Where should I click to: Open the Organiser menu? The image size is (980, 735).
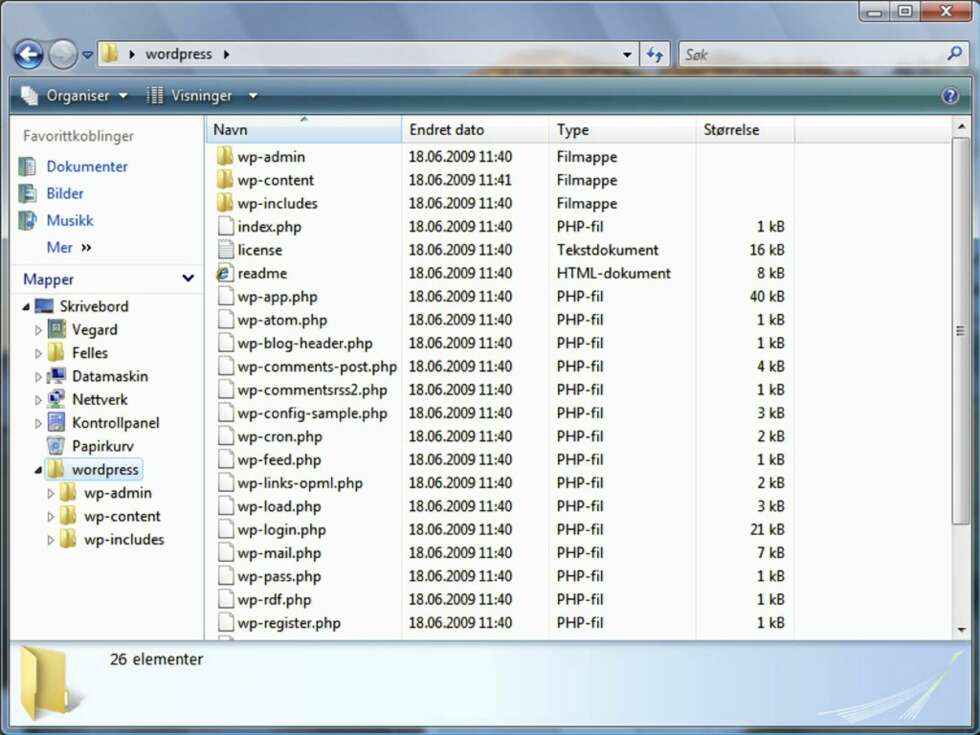tap(74, 96)
